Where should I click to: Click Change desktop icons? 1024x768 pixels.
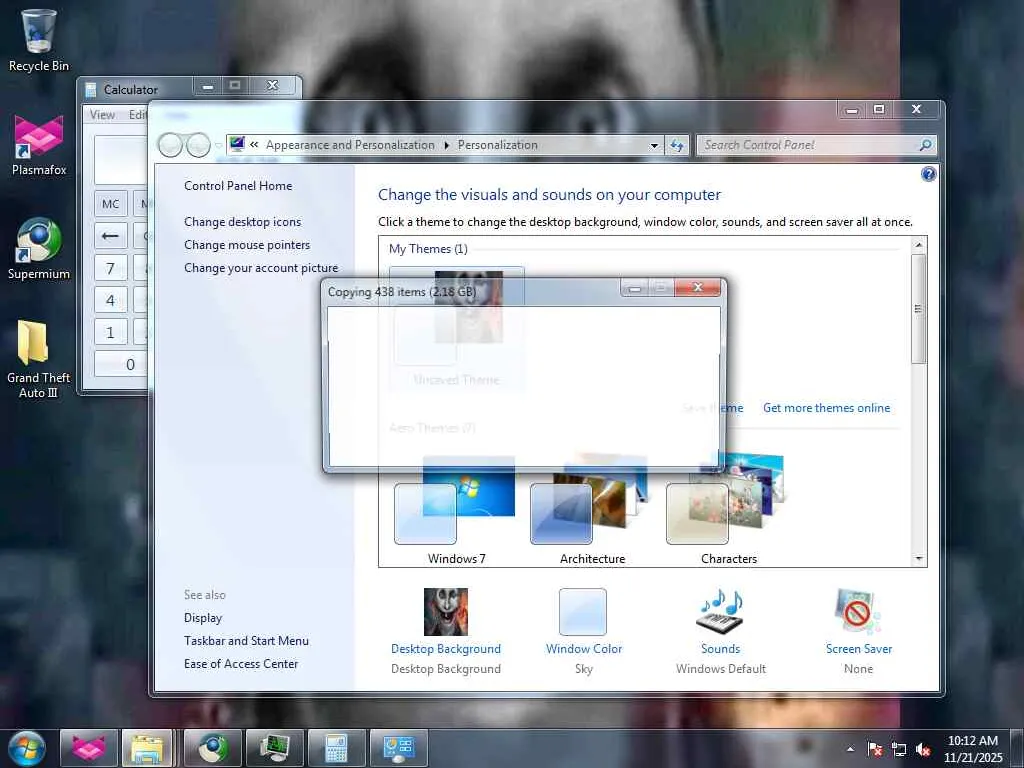[242, 221]
